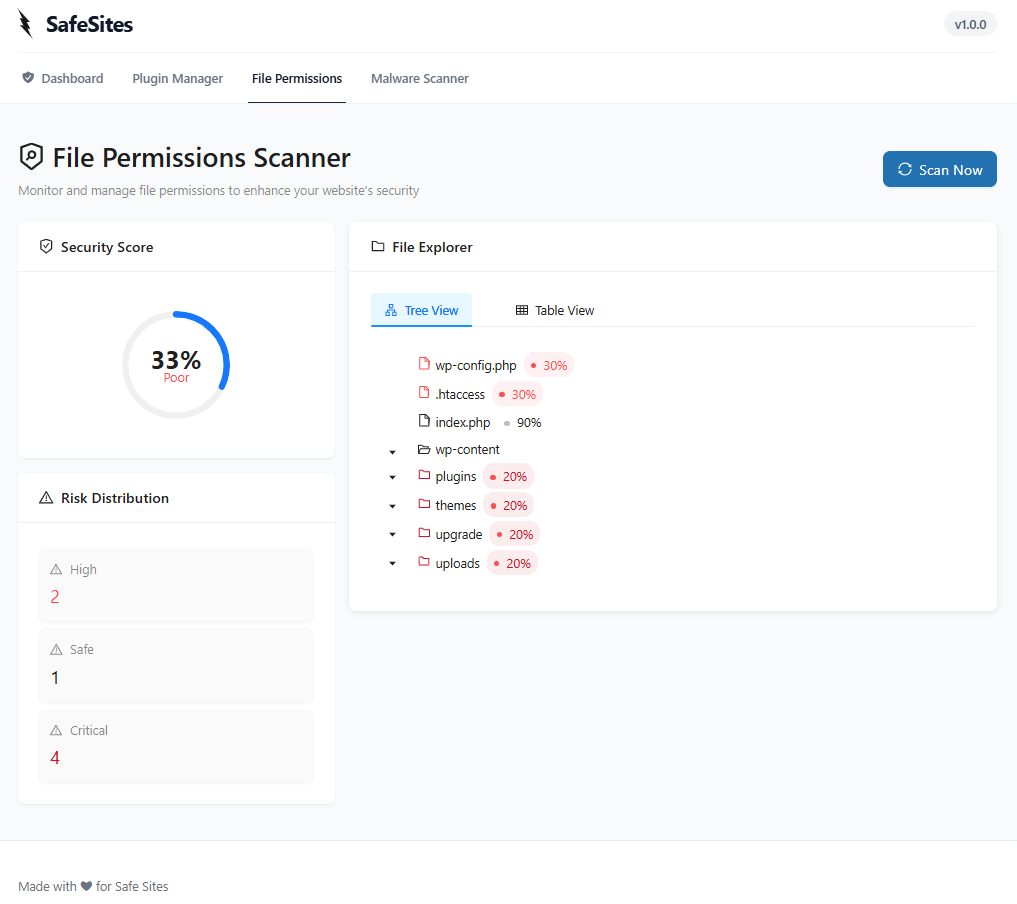The width and height of the screenshot is (1017, 904).
Task: Click the SafeSites lightning logo icon
Action: (25, 24)
